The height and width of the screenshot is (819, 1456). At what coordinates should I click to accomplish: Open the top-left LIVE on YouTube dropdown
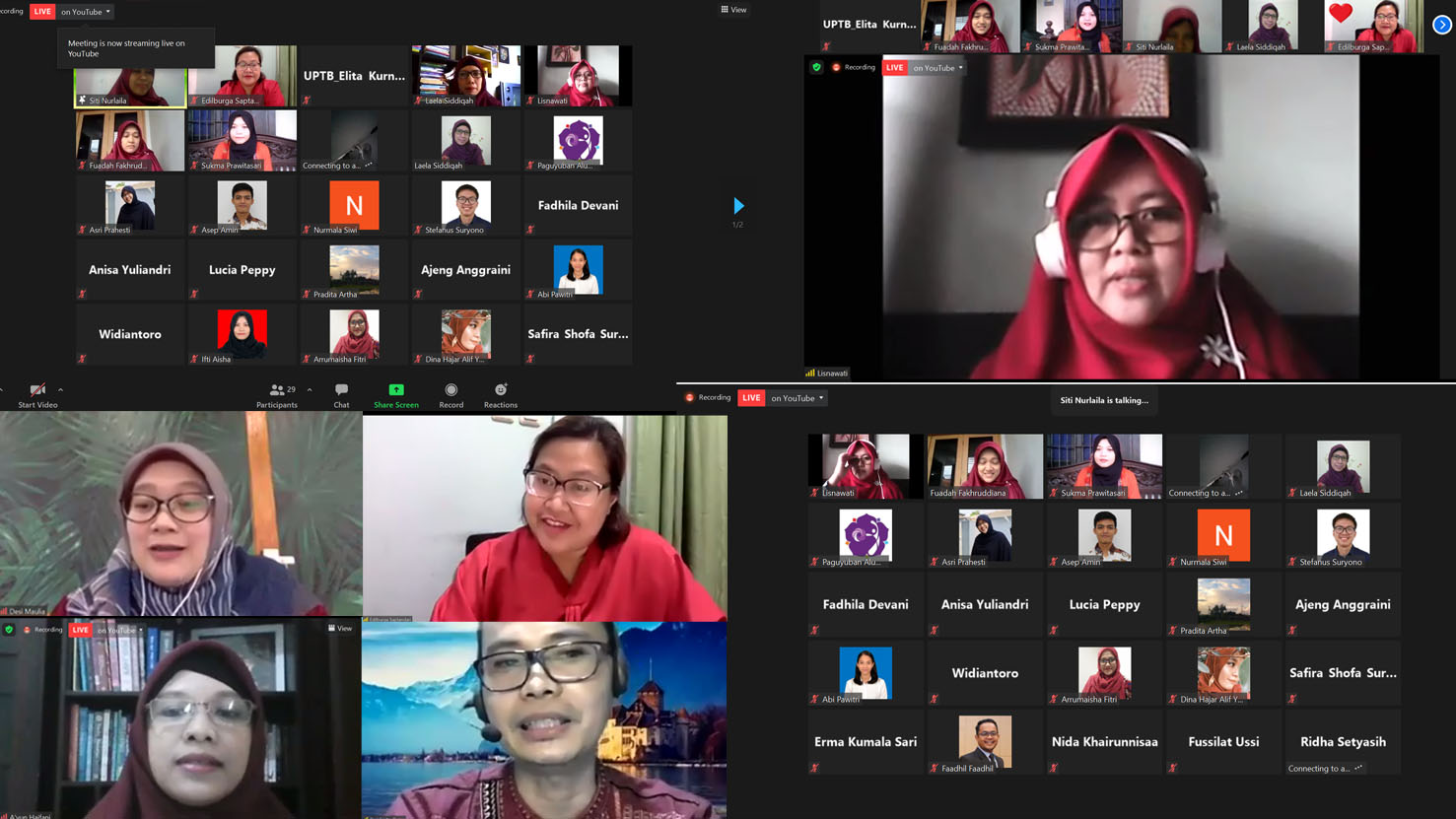pyautogui.click(x=85, y=12)
